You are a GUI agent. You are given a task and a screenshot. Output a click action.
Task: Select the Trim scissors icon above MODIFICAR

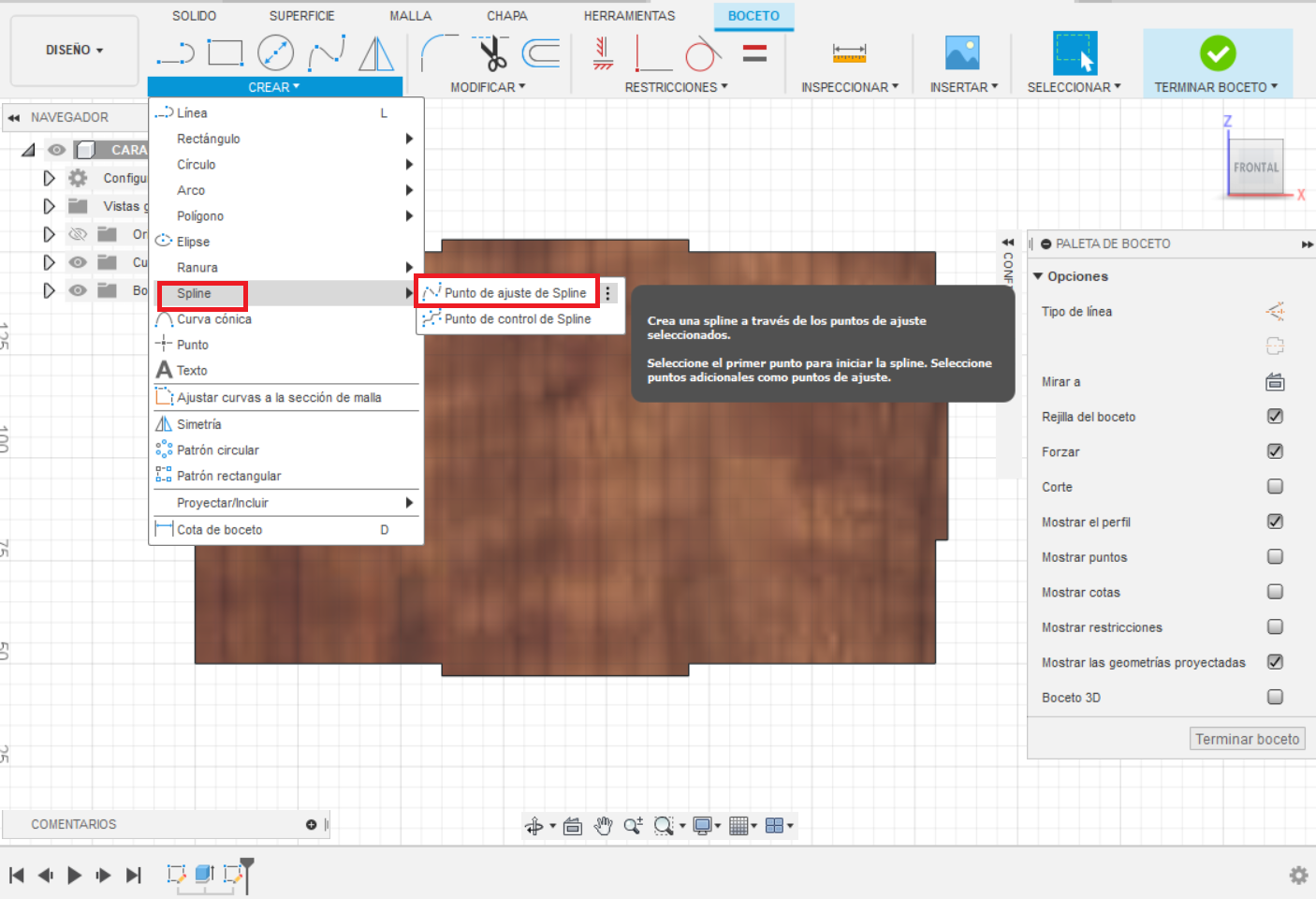coord(490,53)
